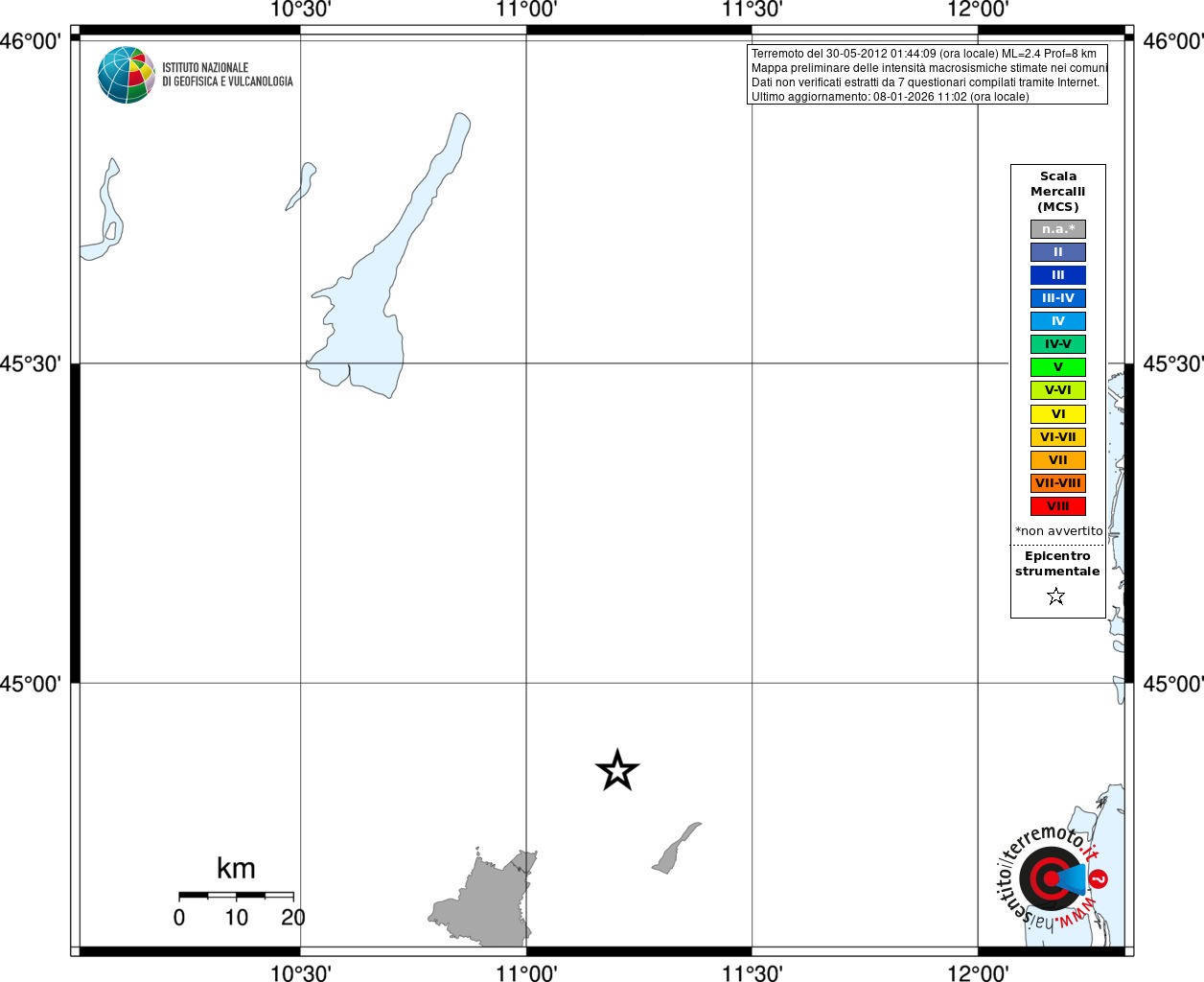Click the top 10°30' longitude label

[300, 10]
